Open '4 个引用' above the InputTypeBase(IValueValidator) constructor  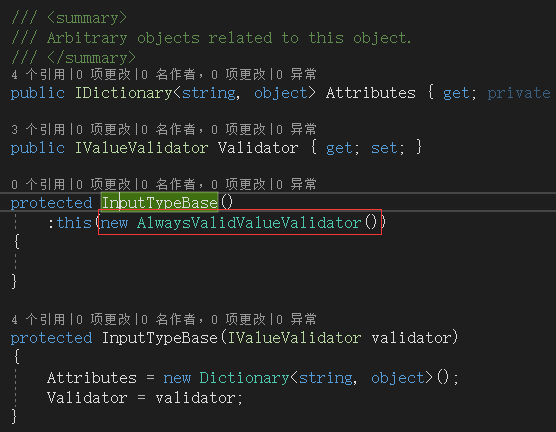point(38,320)
